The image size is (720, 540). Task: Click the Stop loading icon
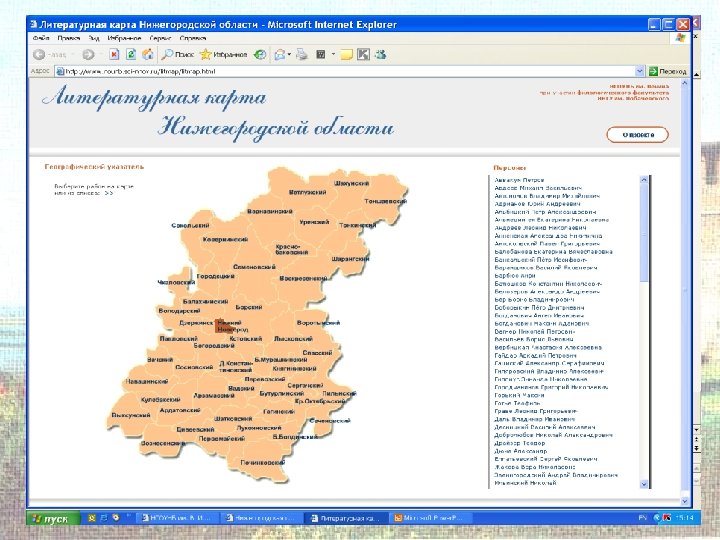116,55
